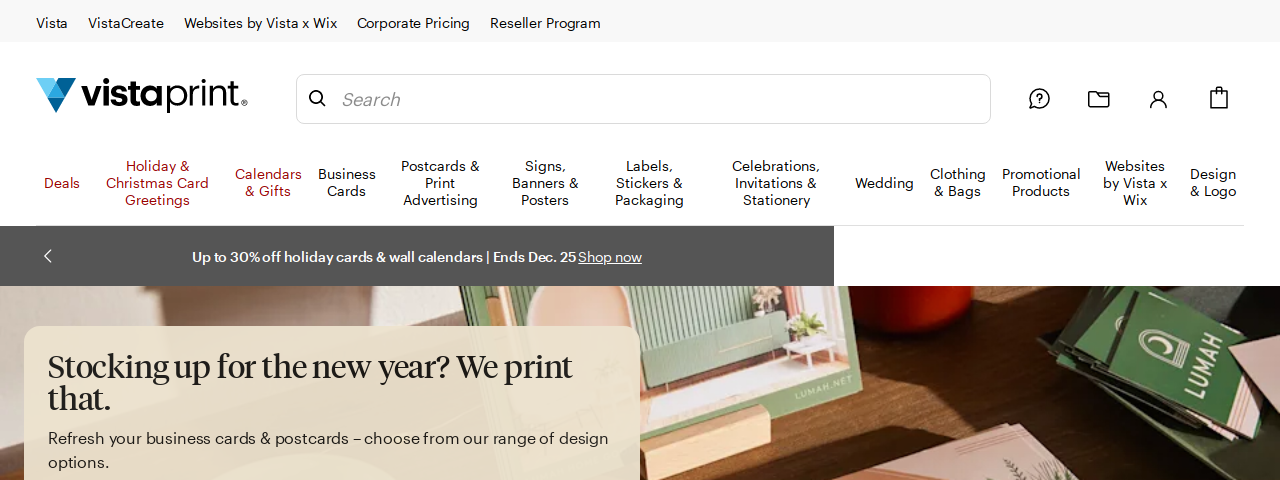Click Shop now in promo banner
The height and width of the screenshot is (480, 1280).
point(610,257)
